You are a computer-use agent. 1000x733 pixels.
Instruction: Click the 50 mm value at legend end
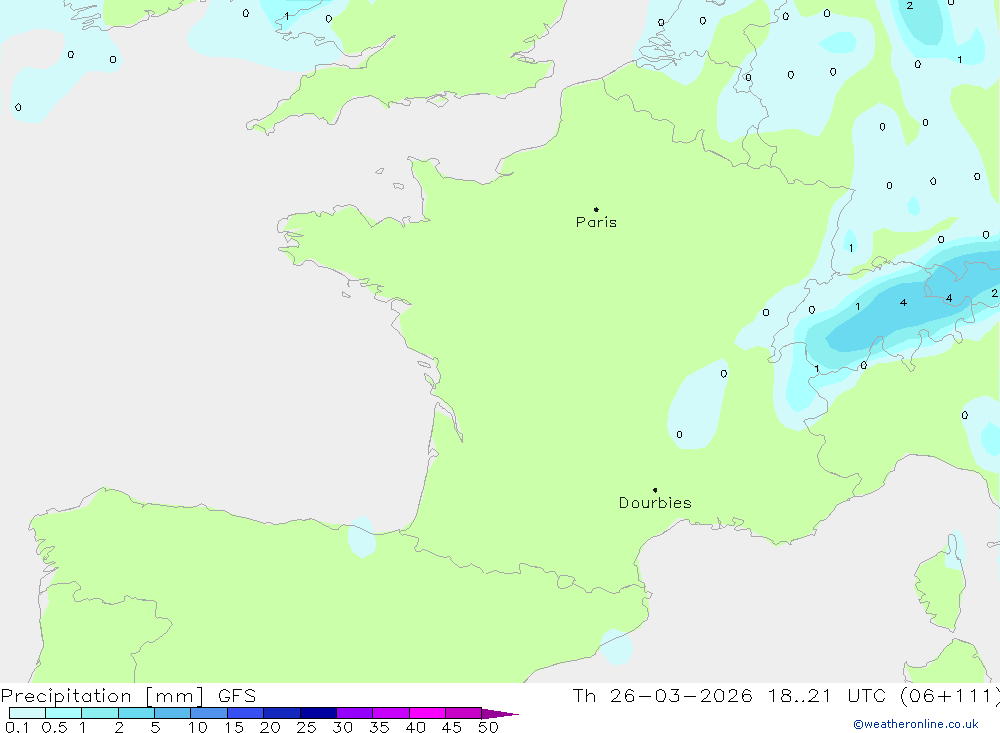pos(488,728)
